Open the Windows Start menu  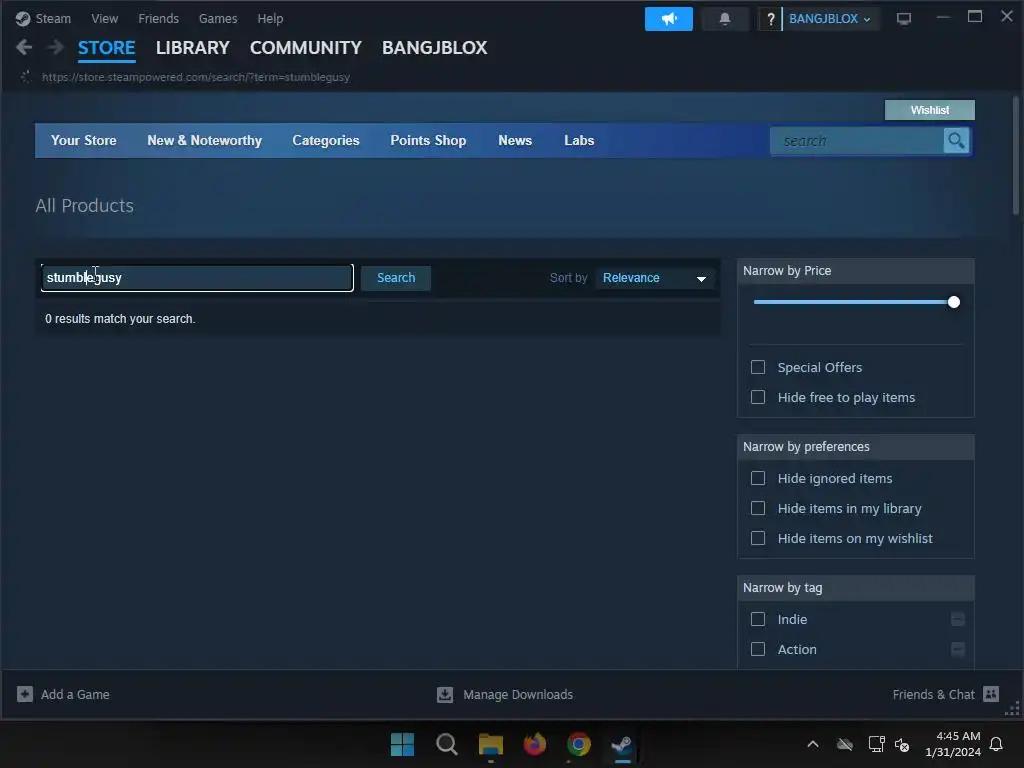(402, 744)
